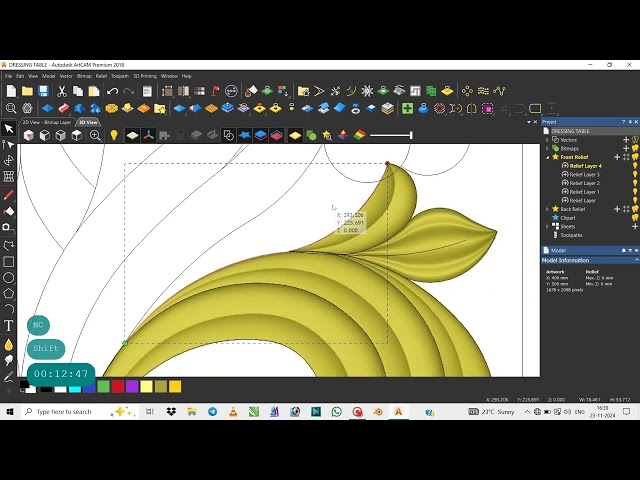Expand the Vectors tree node
This screenshot has width=640, height=480.
[x=547, y=140]
